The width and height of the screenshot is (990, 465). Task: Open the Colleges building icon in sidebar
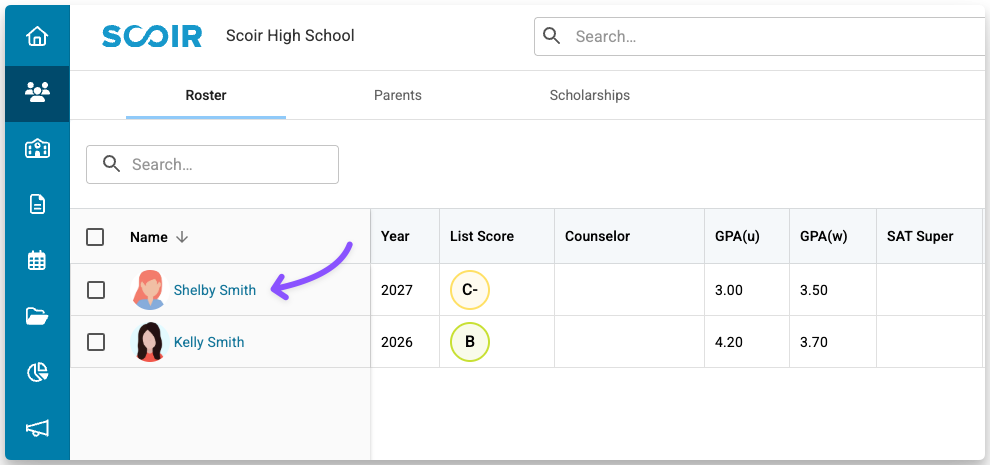37,149
